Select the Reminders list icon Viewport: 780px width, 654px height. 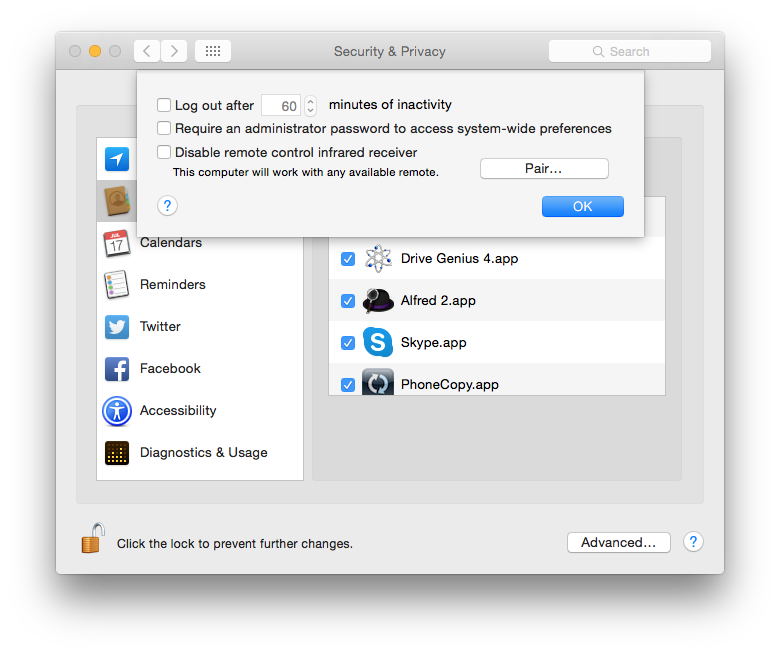coord(117,285)
